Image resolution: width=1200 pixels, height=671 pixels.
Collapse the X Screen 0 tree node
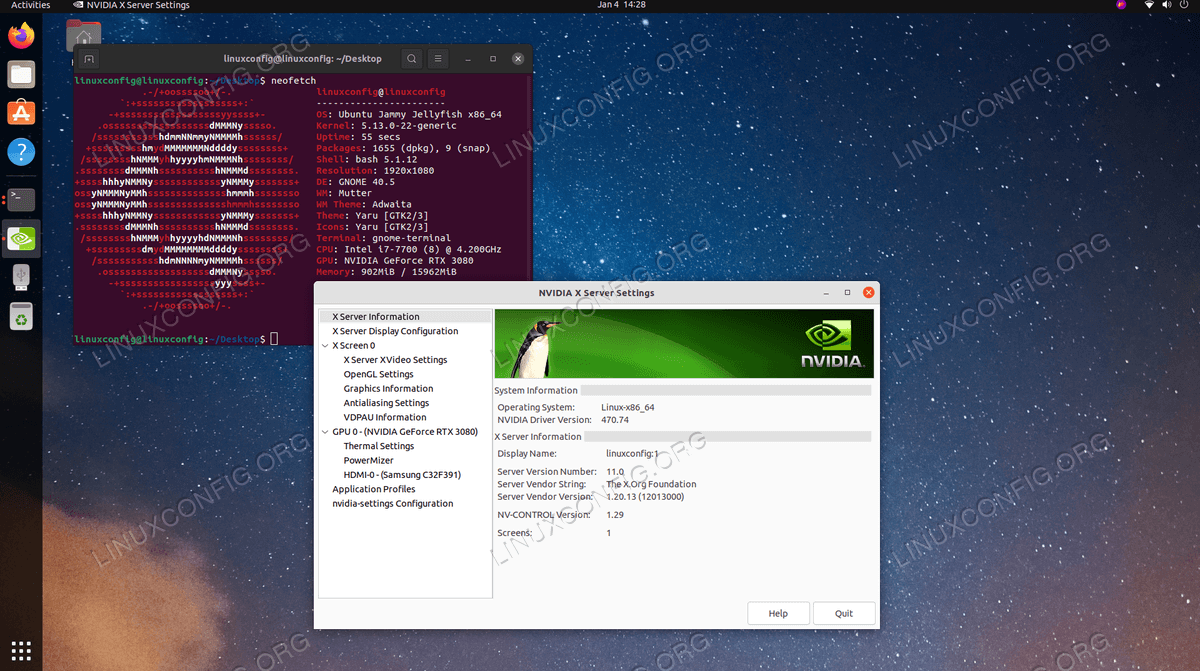click(x=325, y=345)
